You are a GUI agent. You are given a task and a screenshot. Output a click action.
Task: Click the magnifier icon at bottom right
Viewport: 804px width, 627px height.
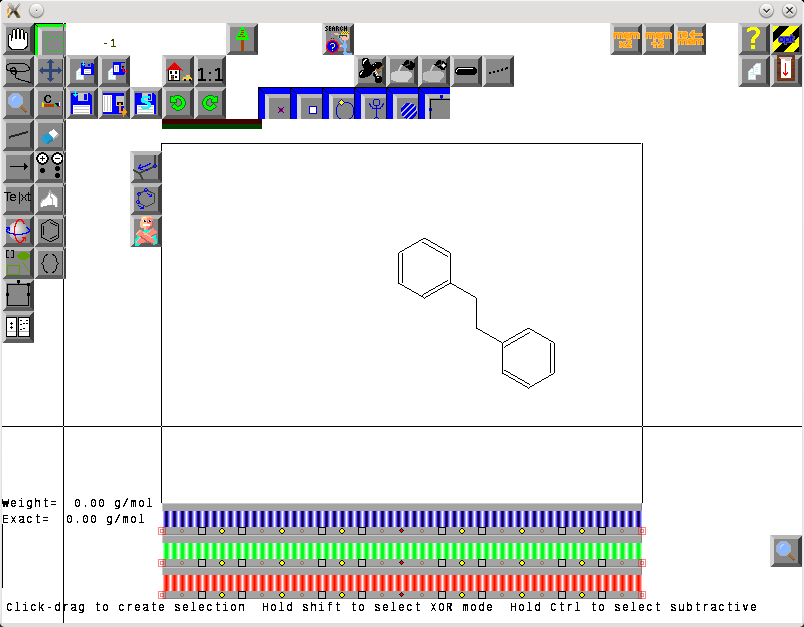786,551
